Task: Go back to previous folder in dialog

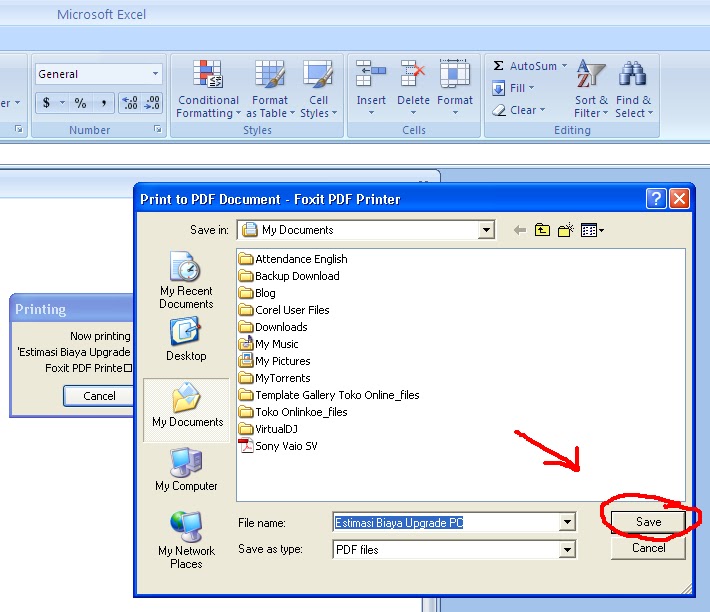Action: click(520, 230)
